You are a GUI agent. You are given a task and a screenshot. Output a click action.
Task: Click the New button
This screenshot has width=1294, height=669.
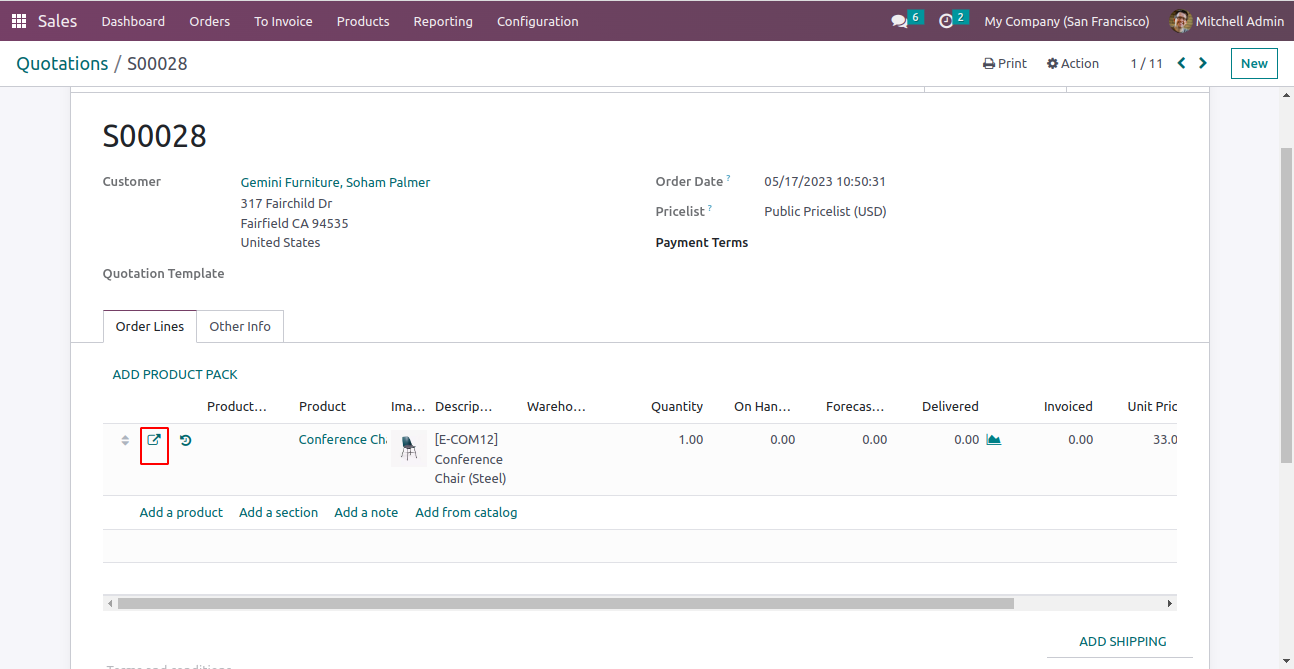pos(1254,63)
